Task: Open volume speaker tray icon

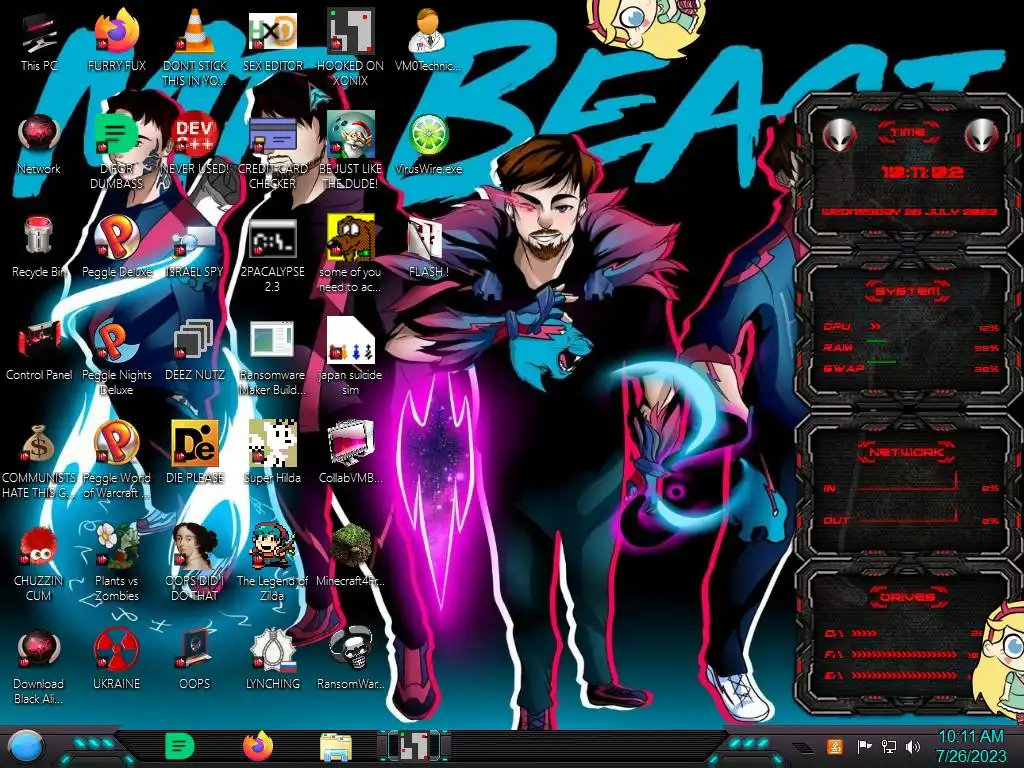Action: [x=913, y=746]
